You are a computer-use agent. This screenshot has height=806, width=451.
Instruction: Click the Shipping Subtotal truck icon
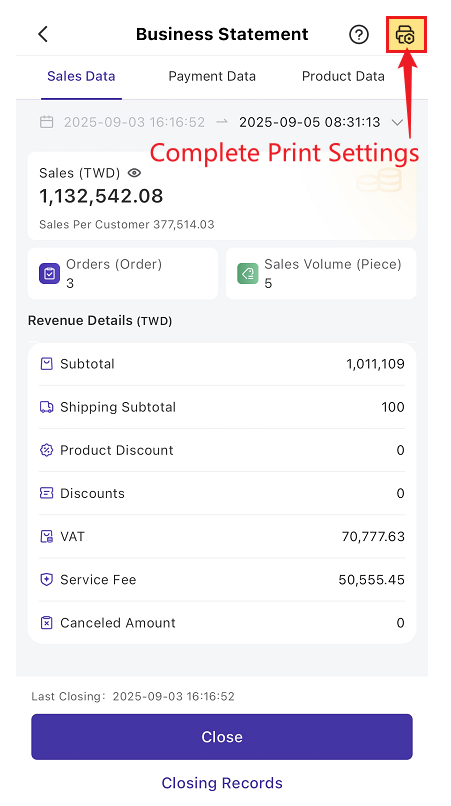click(x=46, y=407)
